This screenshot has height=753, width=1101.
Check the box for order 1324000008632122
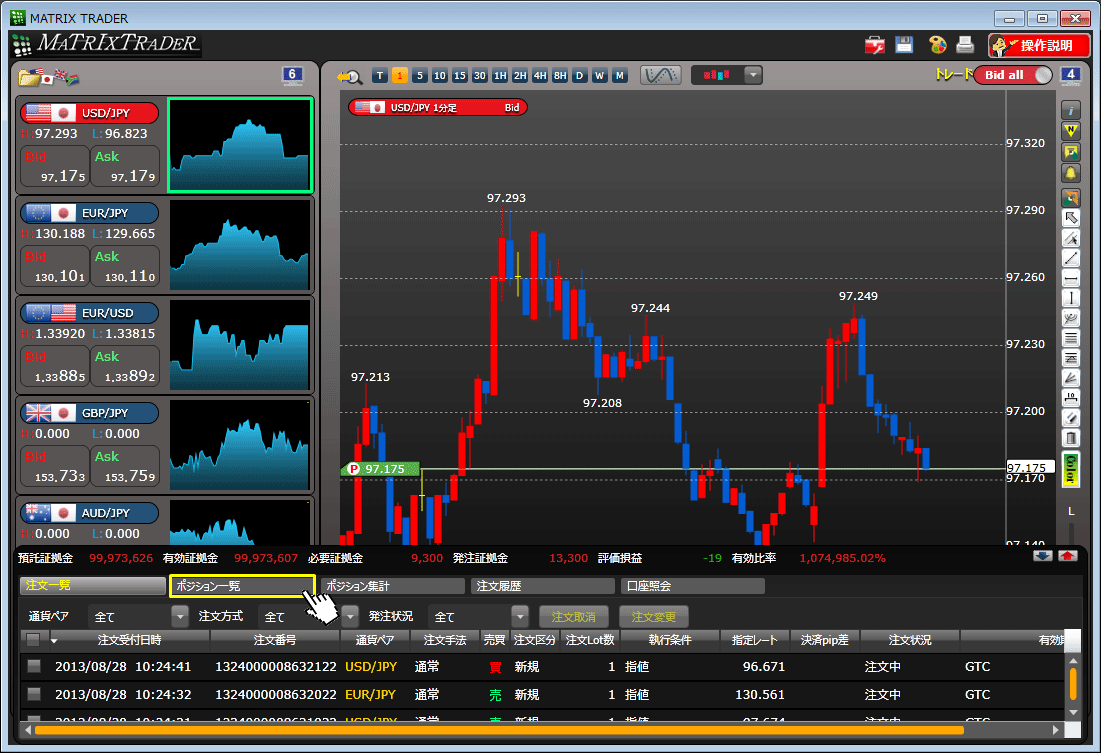click(33, 665)
